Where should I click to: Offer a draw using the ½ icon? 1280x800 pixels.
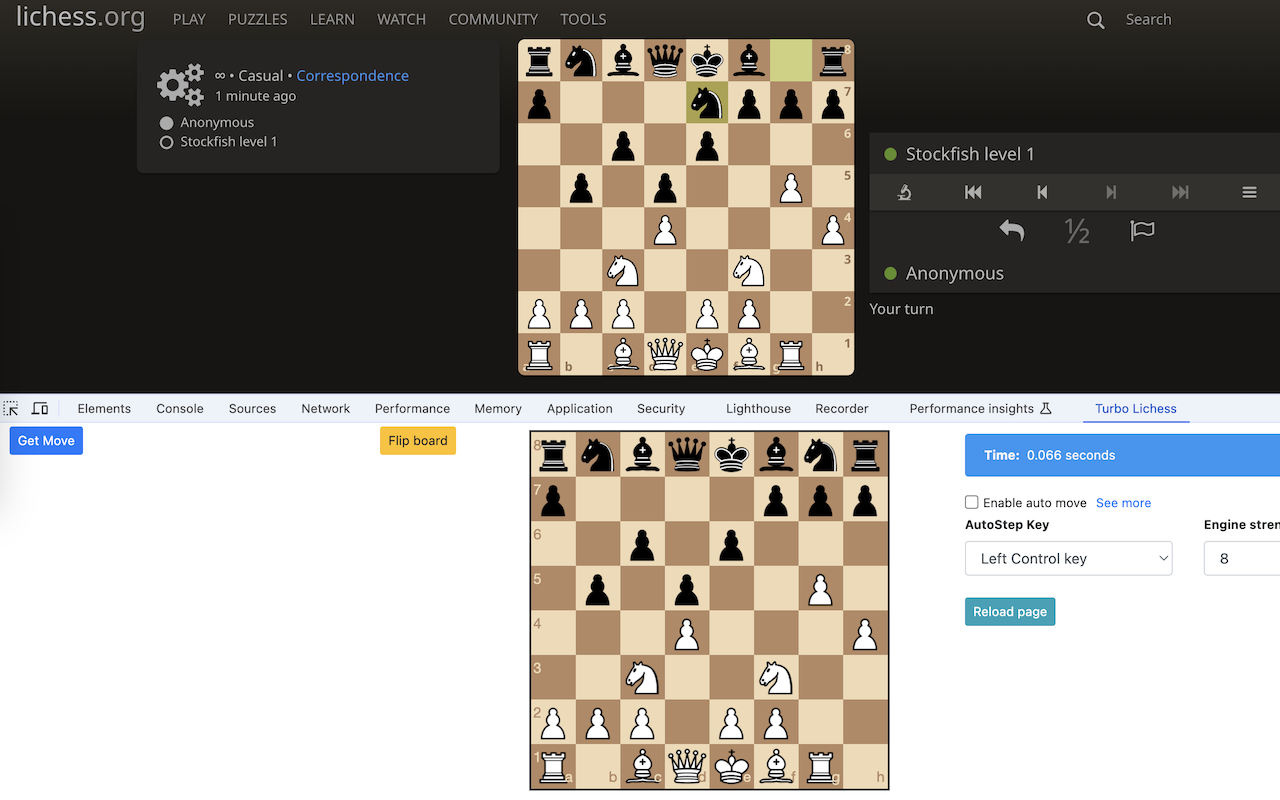coord(1077,231)
